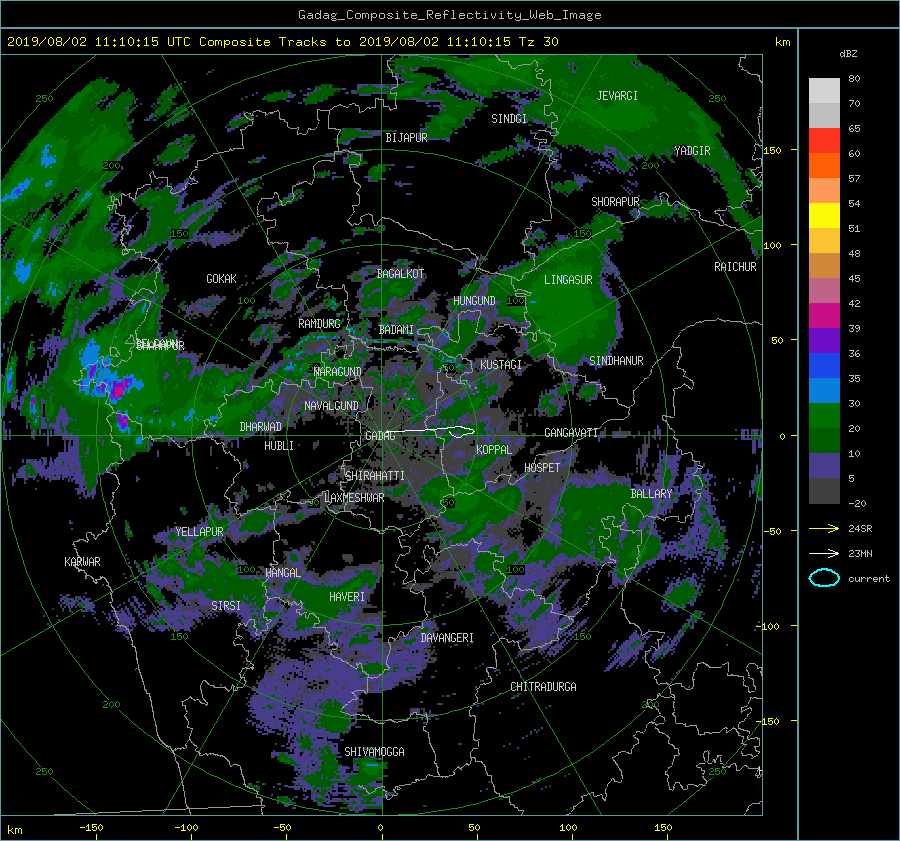Click the RAMDURG city label

(x=319, y=324)
